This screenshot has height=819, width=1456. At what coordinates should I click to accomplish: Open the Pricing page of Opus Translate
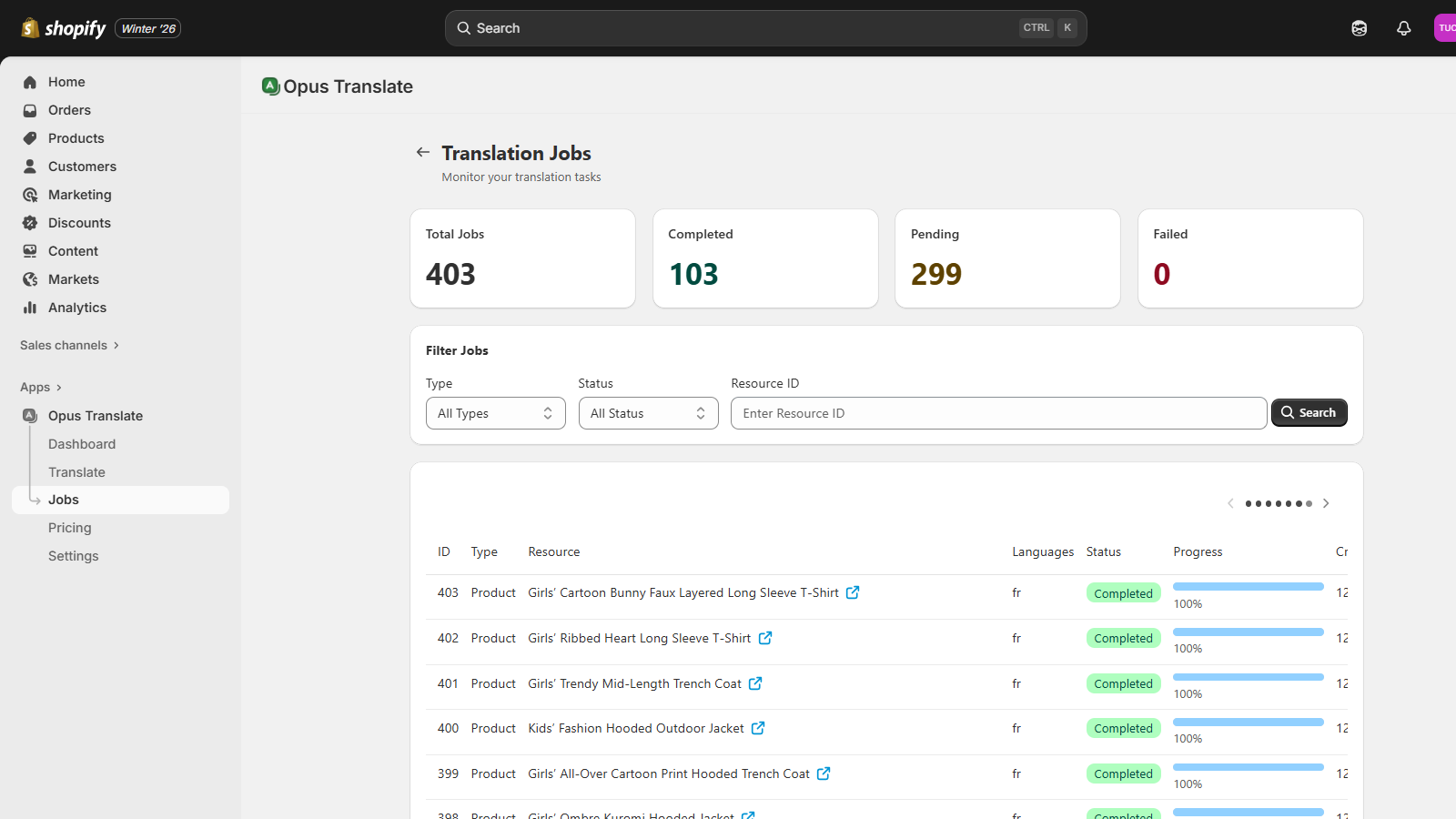click(69, 528)
